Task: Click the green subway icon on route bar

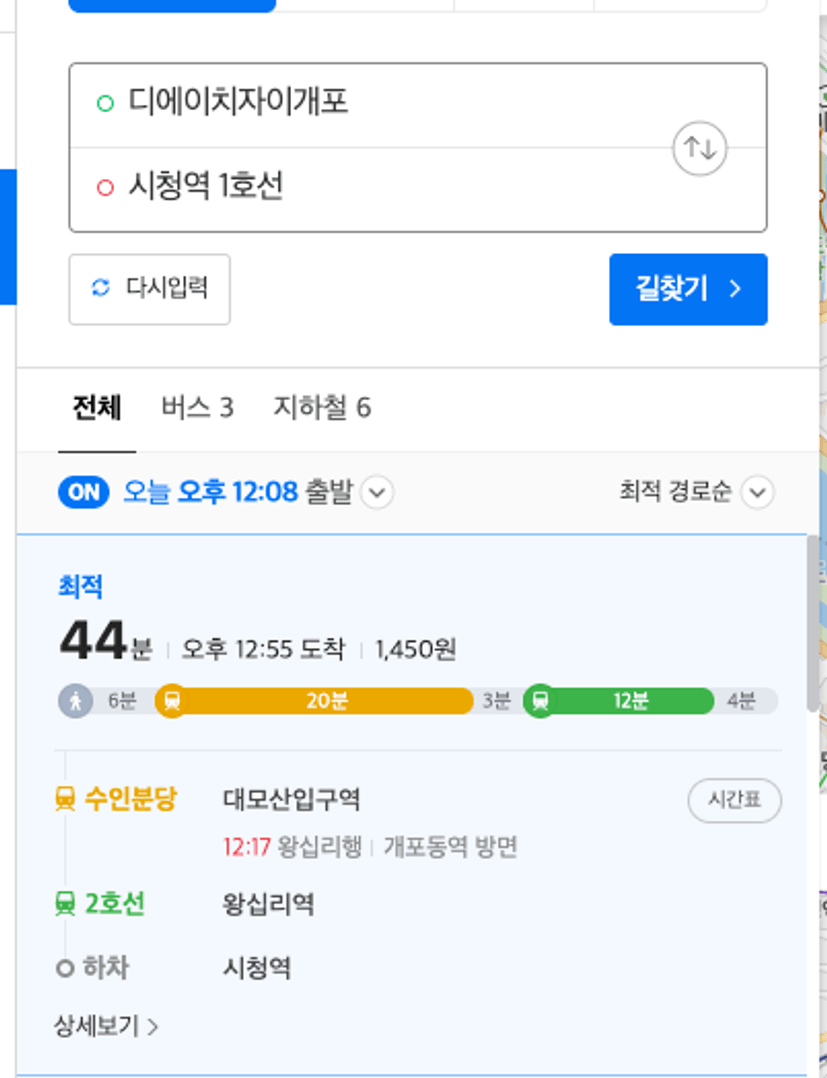Action: click(x=540, y=701)
